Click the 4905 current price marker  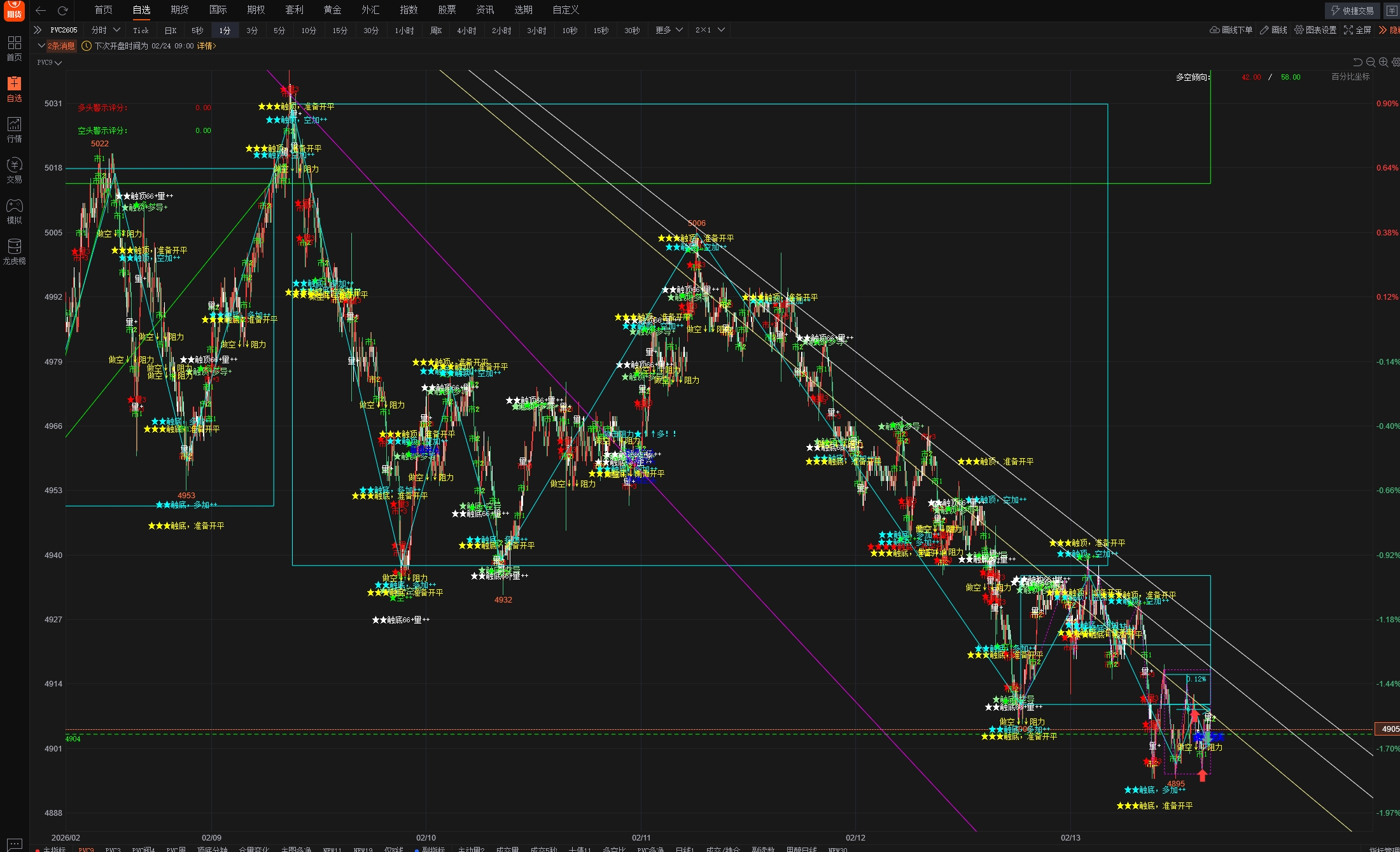point(1389,729)
